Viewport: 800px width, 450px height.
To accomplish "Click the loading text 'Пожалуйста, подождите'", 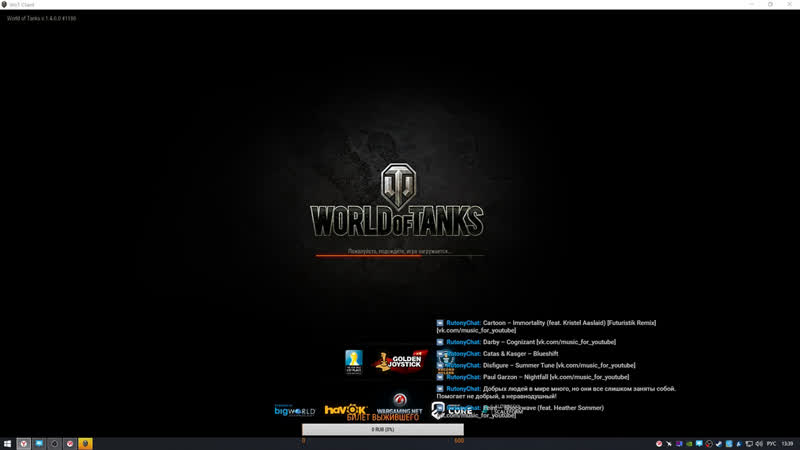I will tap(399, 251).
